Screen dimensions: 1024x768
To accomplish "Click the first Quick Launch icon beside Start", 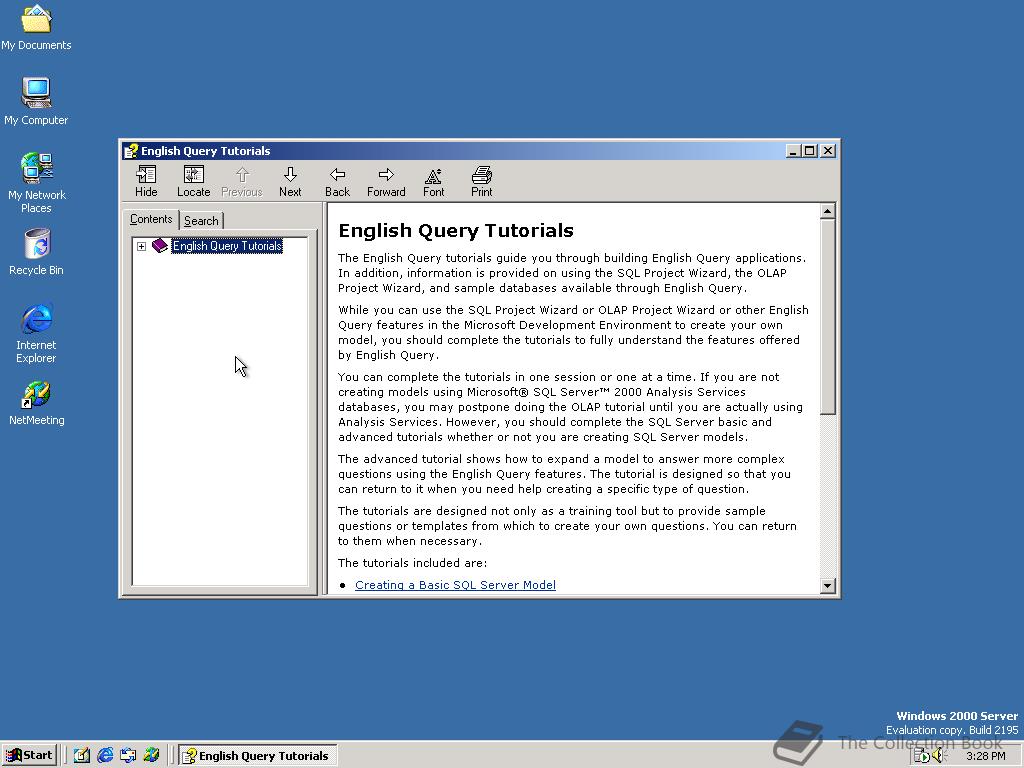I will coord(82,756).
